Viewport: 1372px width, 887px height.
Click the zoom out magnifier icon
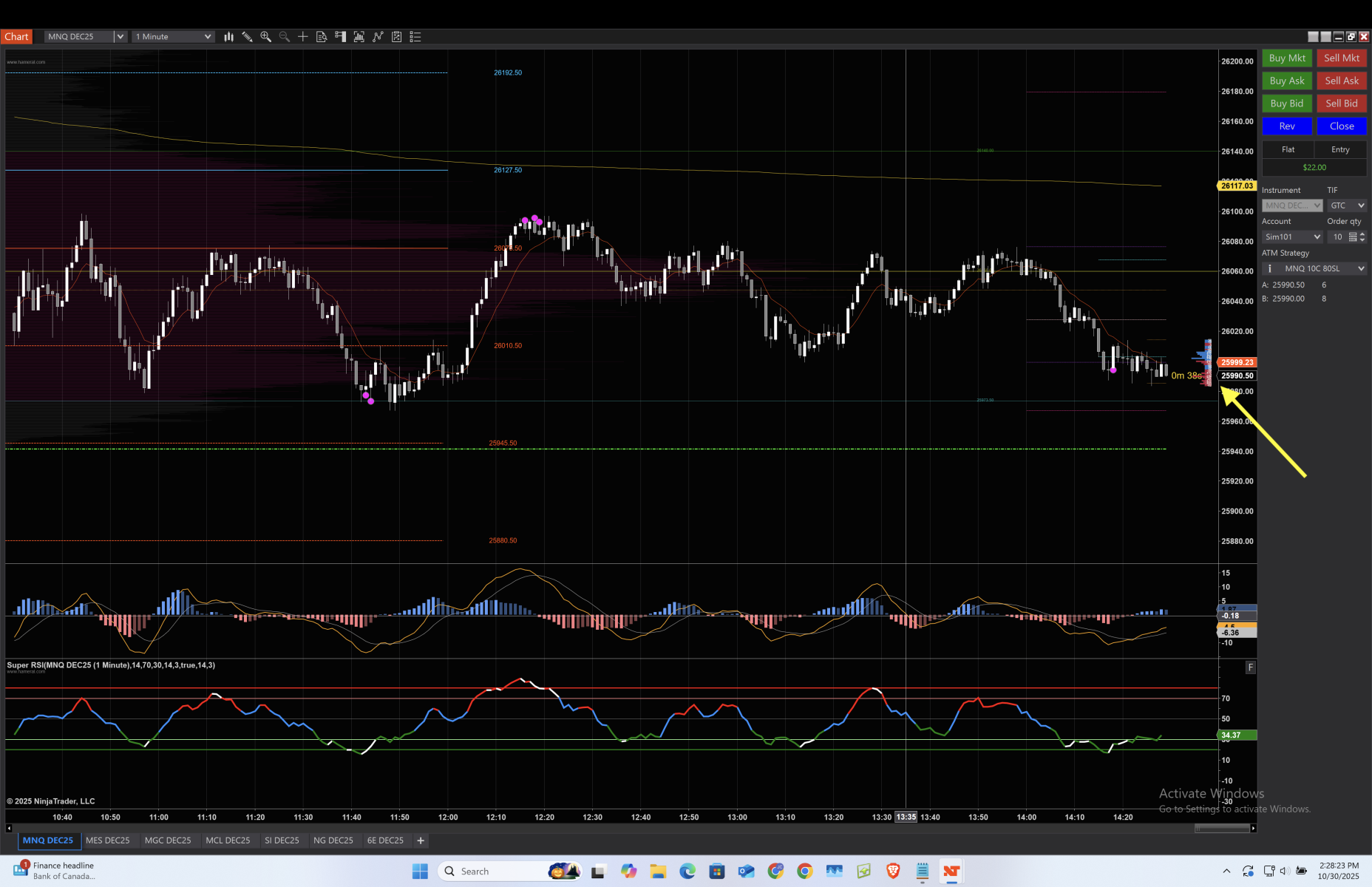coord(284,36)
